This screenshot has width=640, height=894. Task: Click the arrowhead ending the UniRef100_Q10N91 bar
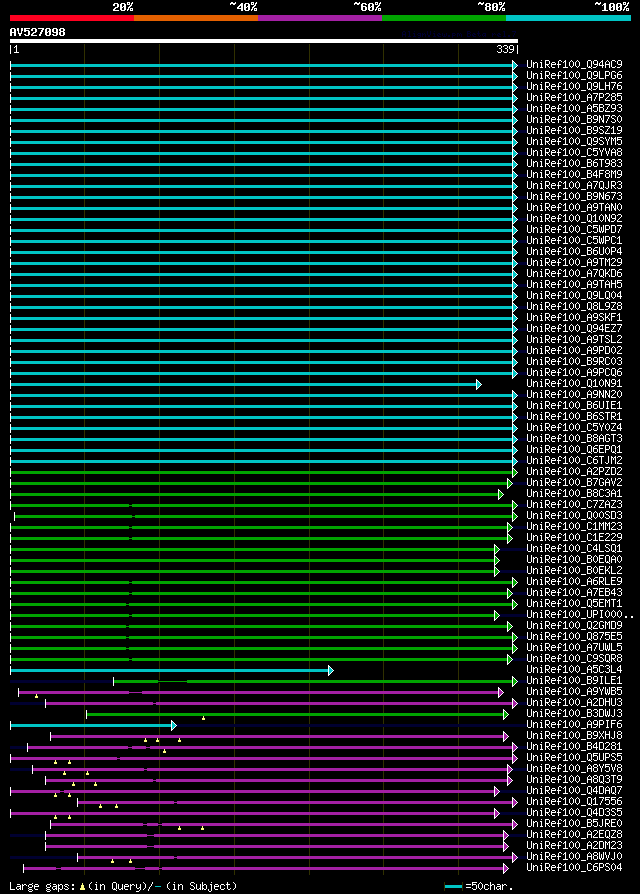click(x=479, y=385)
